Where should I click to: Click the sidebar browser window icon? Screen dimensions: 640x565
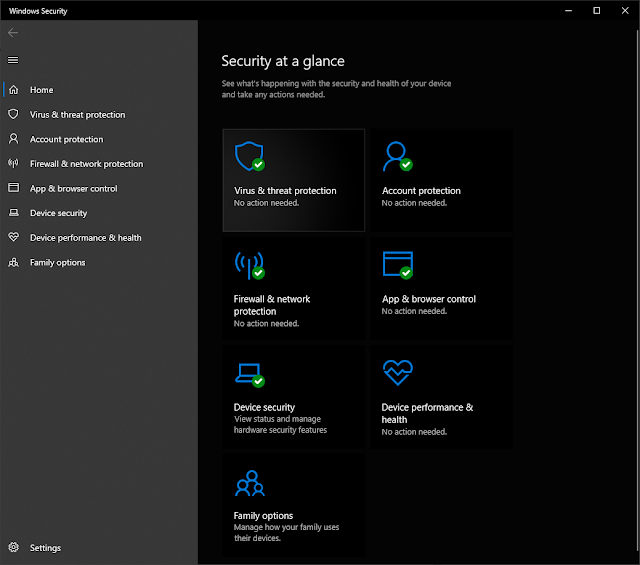pos(13,188)
